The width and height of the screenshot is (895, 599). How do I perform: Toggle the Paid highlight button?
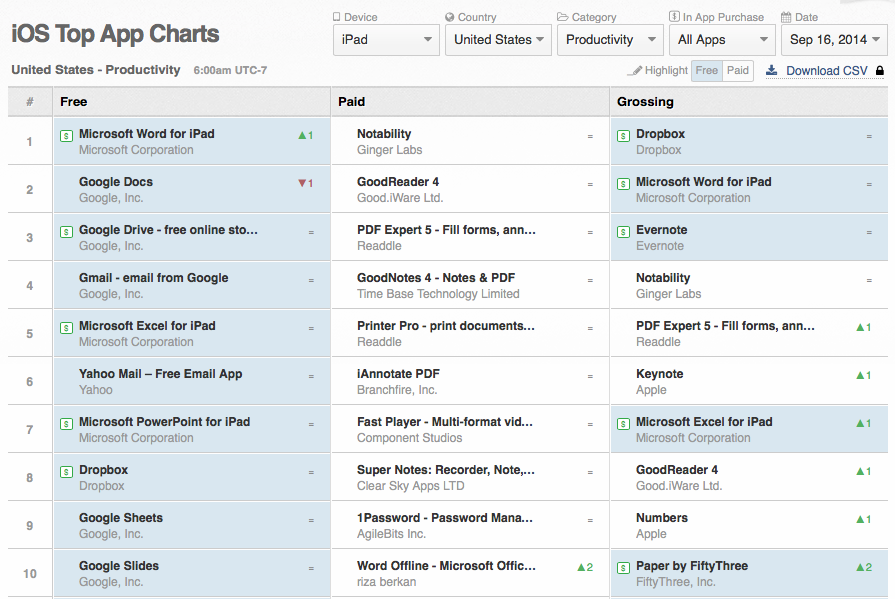737,70
